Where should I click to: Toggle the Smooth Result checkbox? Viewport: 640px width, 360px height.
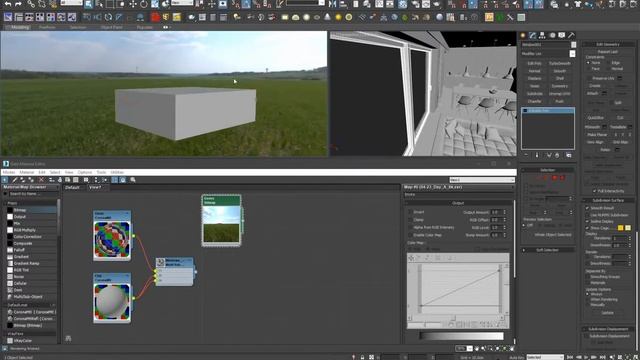tap(587, 208)
